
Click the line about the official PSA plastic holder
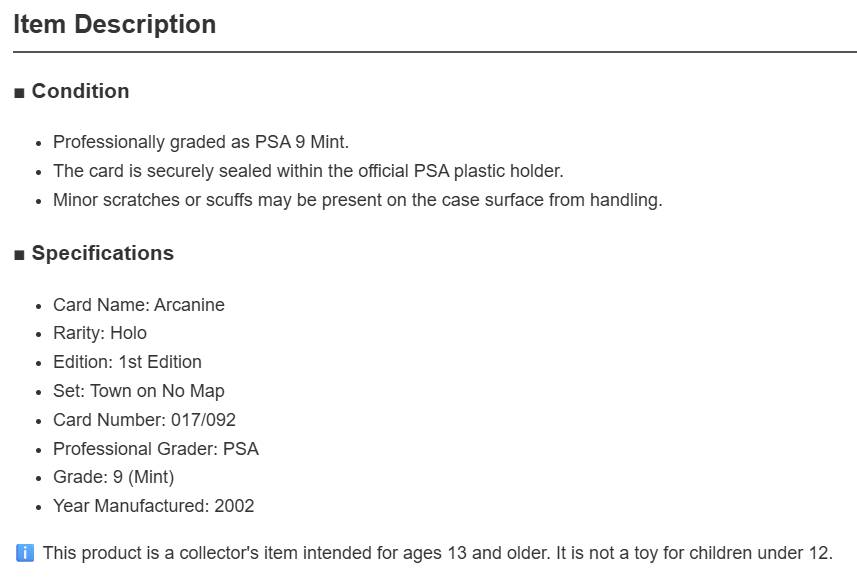click(x=308, y=171)
